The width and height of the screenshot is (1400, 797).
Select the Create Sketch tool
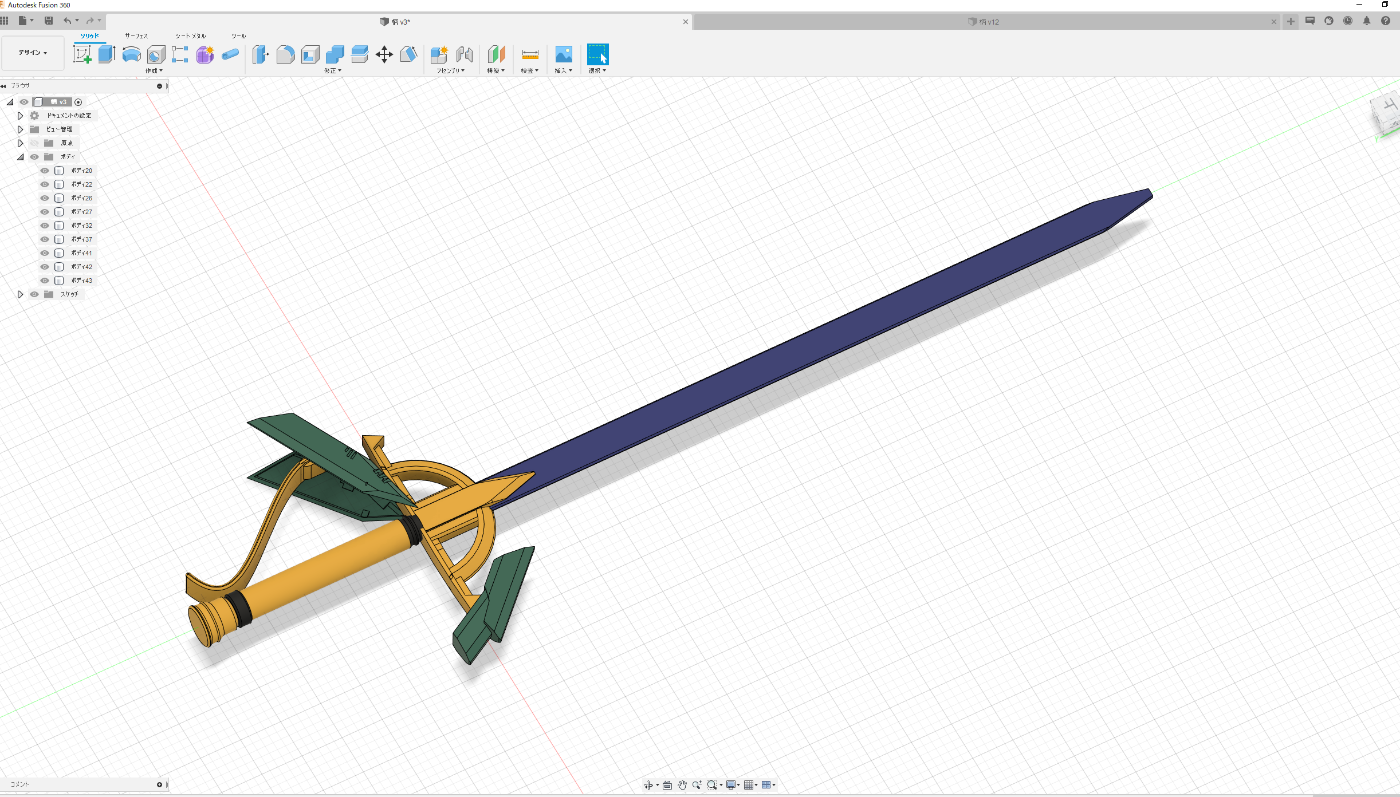click(83, 54)
